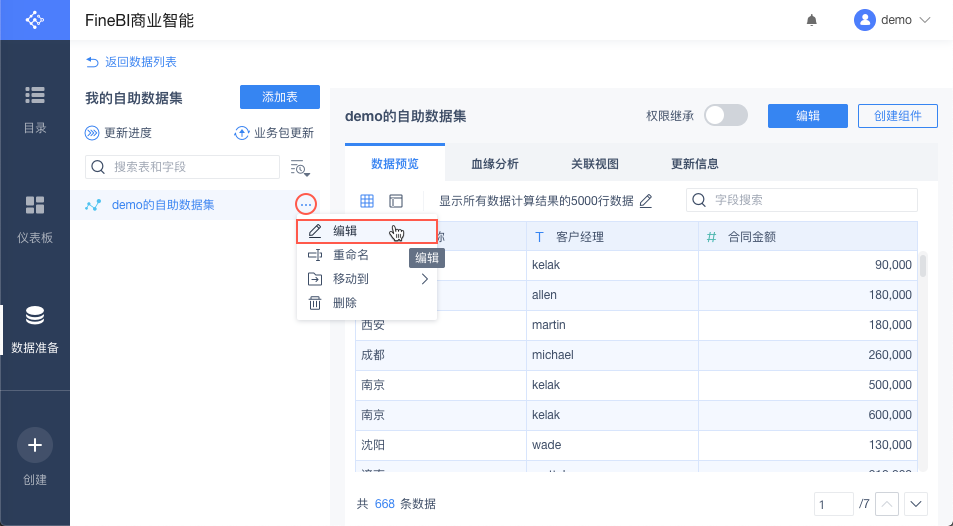
Task: Click the 创建 plus button
Action: point(35,446)
